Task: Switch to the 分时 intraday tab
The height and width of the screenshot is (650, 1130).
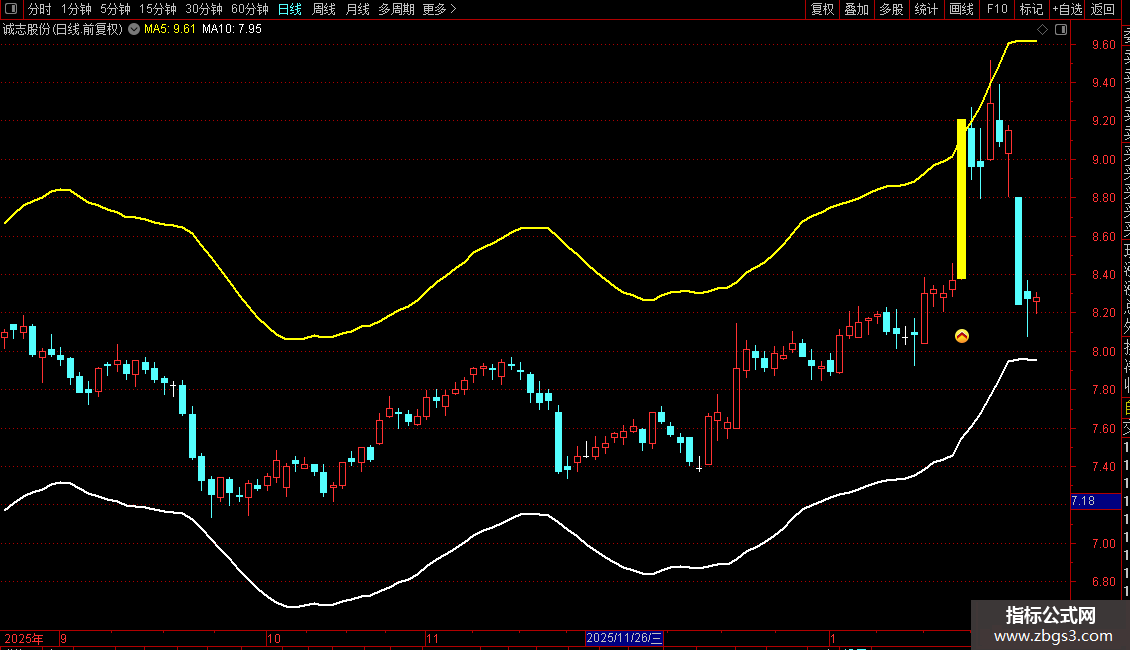Action: point(40,9)
